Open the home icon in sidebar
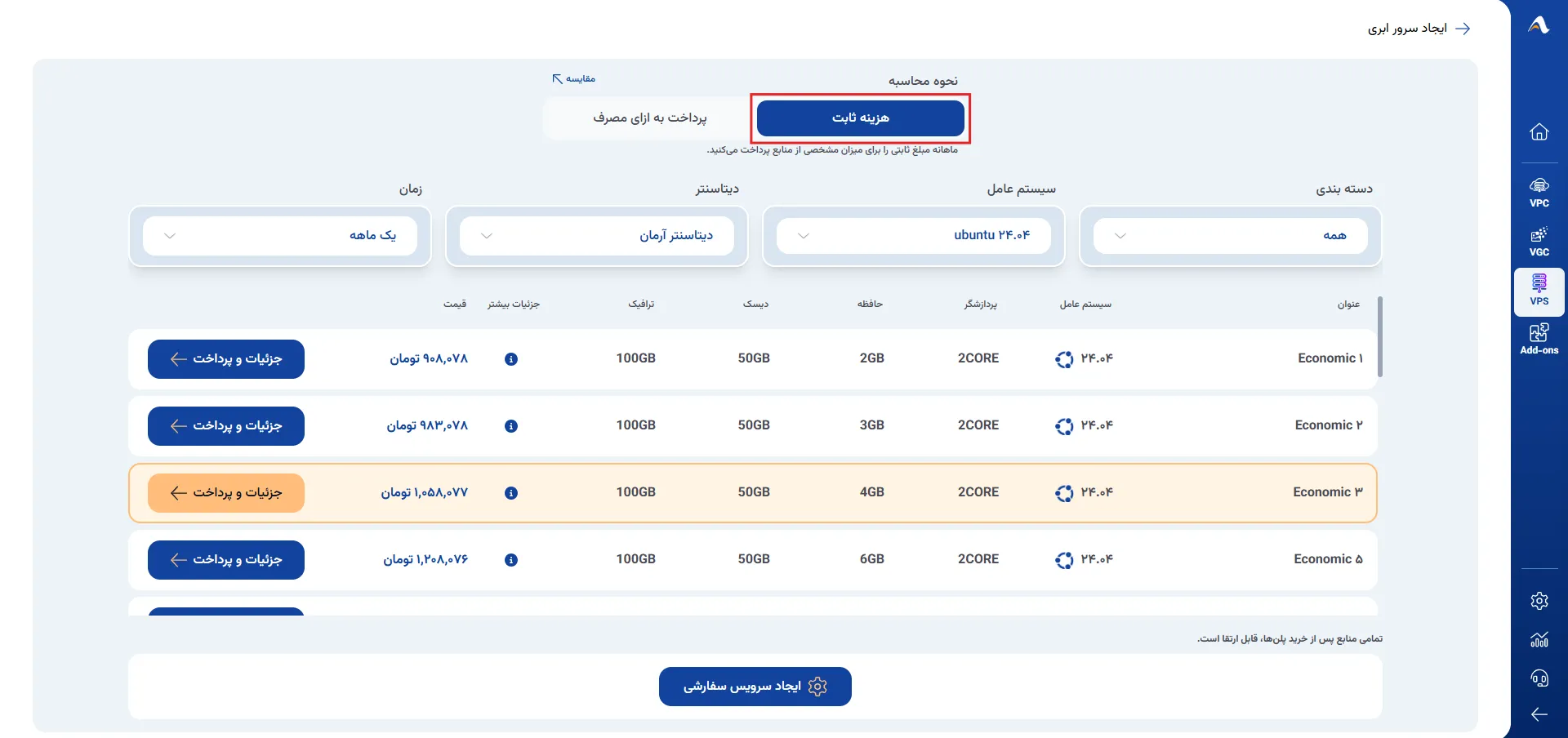The height and width of the screenshot is (738, 1568). (1539, 132)
